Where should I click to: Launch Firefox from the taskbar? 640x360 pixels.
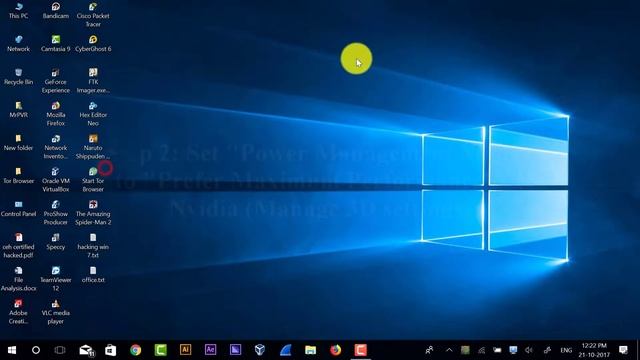(x=335, y=350)
